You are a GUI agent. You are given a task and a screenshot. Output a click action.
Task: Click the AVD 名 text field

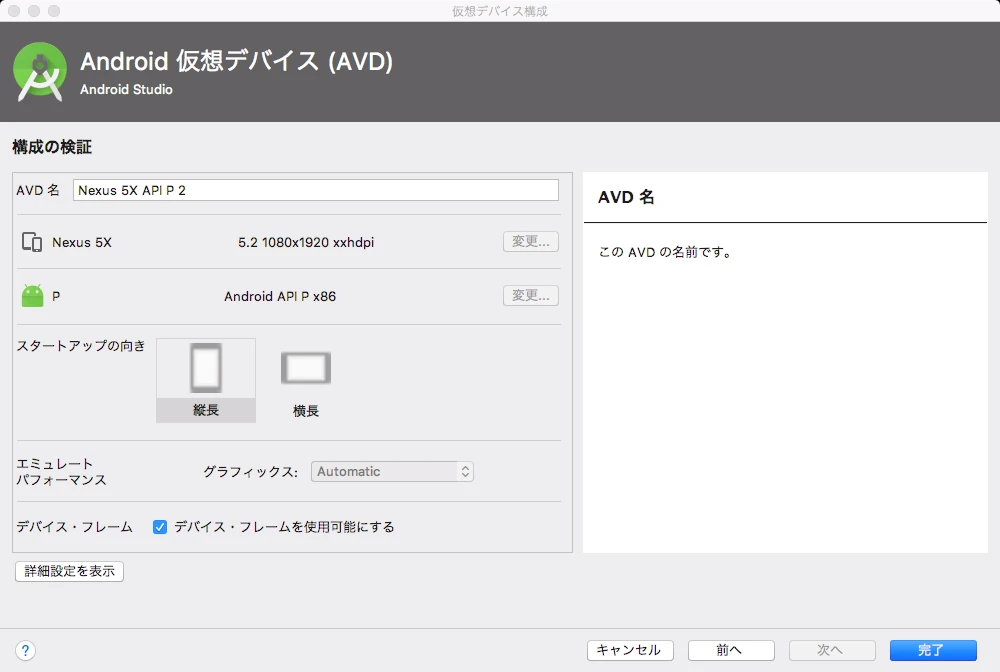(316, 190)
